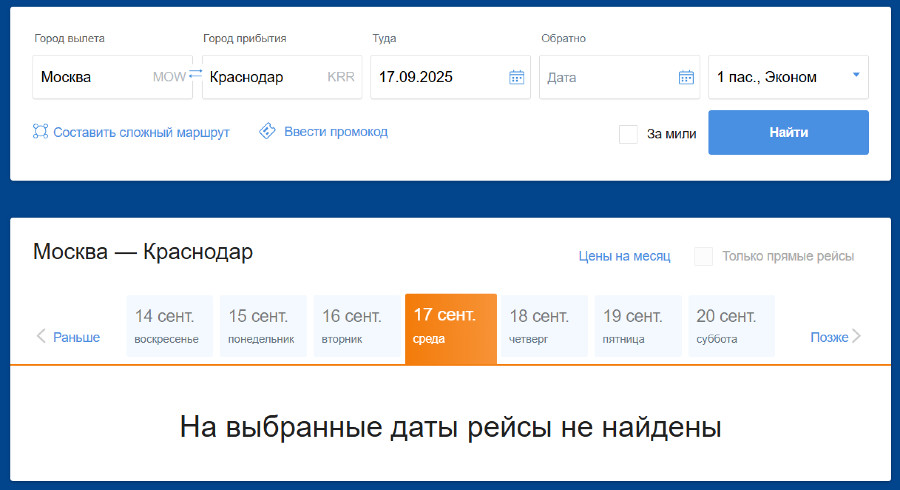Swap departure and arrival cities icon

click(195, 74)
